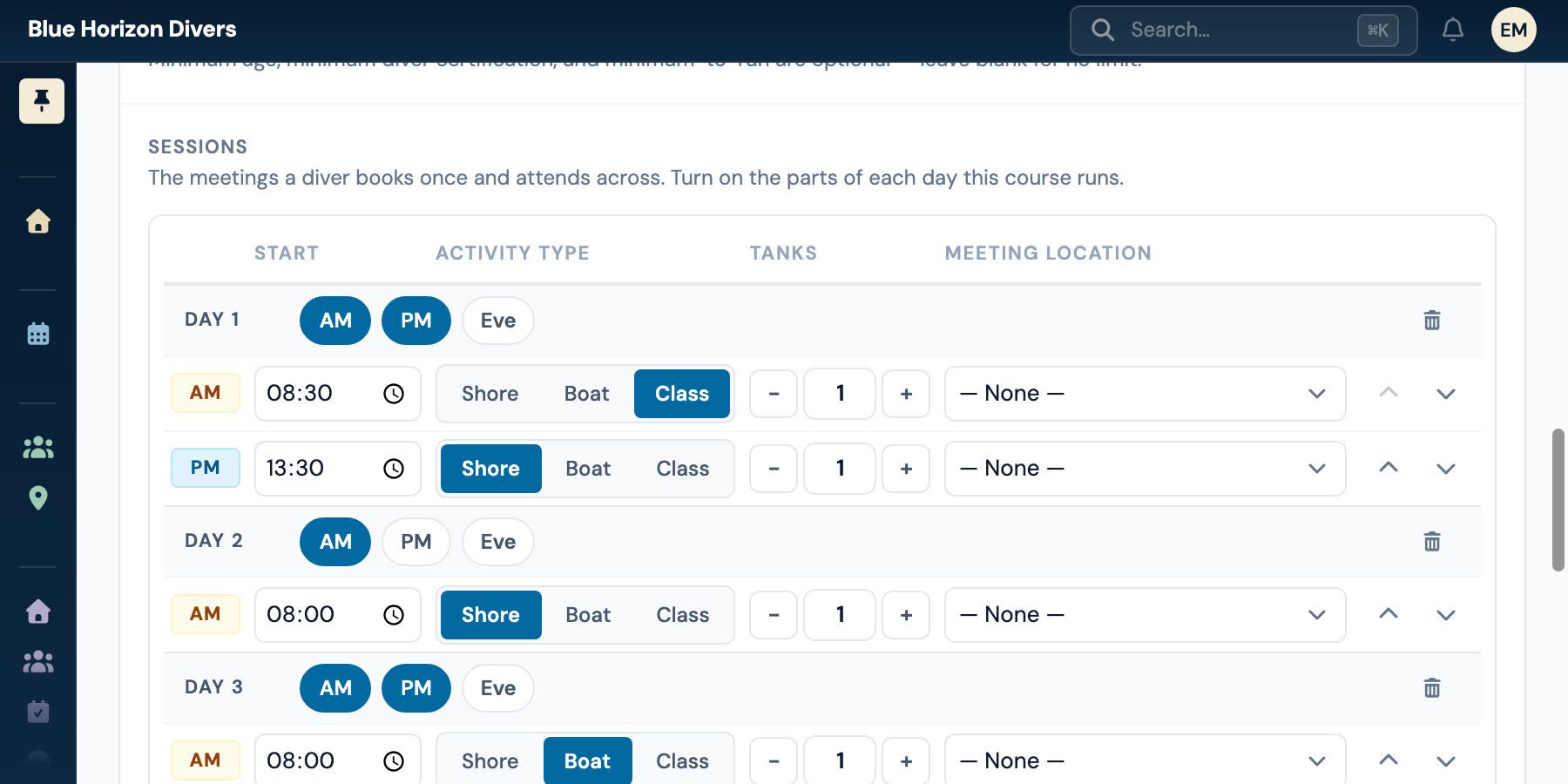Open the map pin location icon
This screenshot has width=1568, height=784.
tap(38, 498)
